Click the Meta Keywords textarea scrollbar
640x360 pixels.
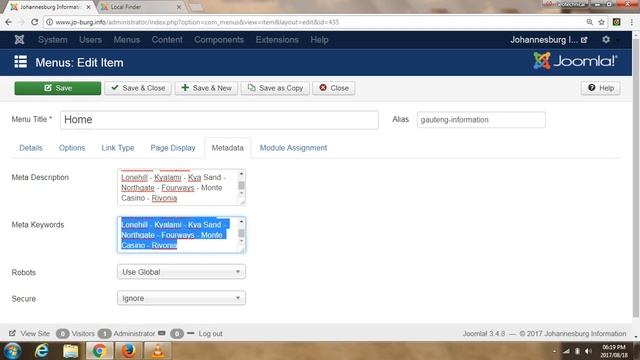tap(241, 232)
